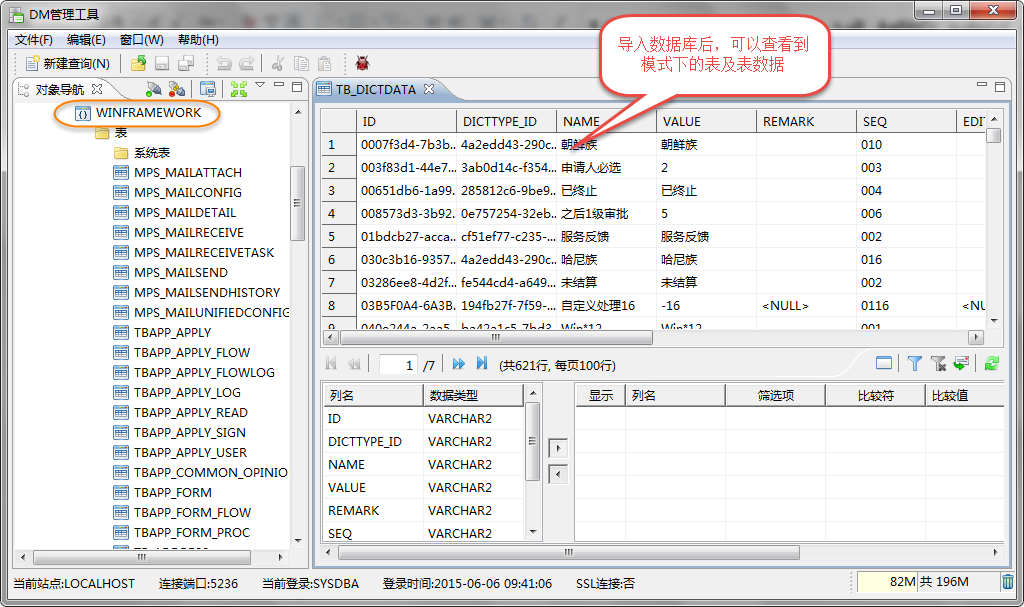The image size is (1024, 607).
Task: Click the undo arrow icon
Action: click(224, 63)
